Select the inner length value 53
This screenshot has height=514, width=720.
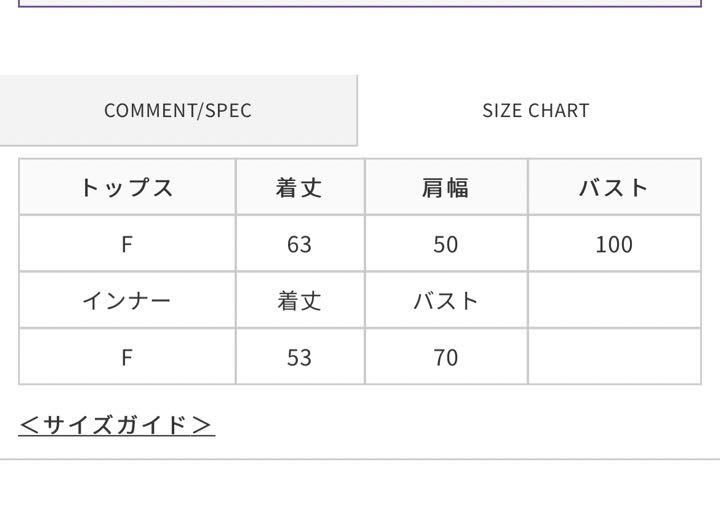[x=300, y=356]
